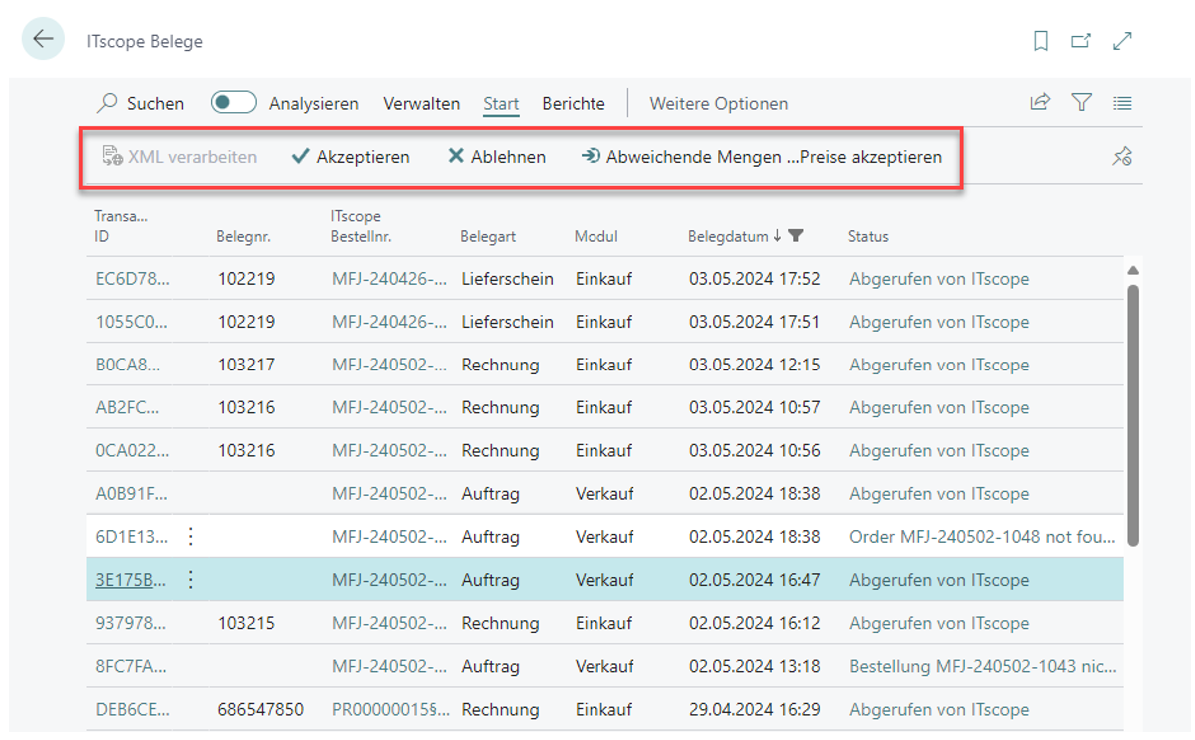The width and height of the screenshot is (1195, 740).
Task: Click the Ablehnen button
Action: pos(497,157)
